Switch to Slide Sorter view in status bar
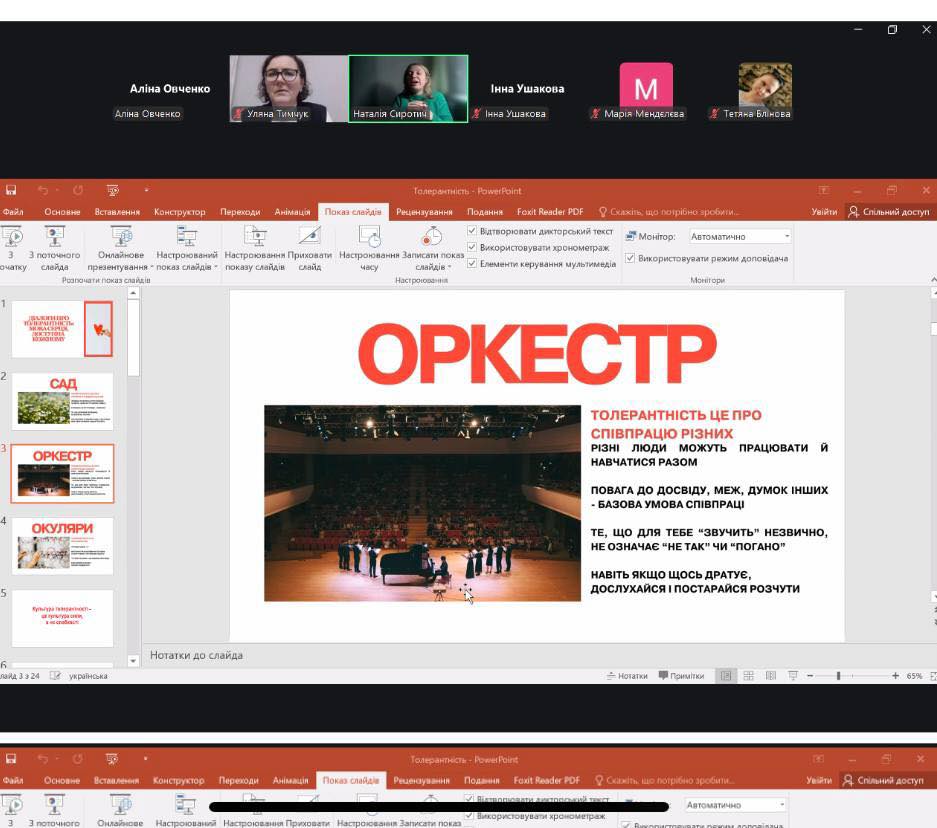Screen dimensions: 937x828 click(x=748, y=676)
